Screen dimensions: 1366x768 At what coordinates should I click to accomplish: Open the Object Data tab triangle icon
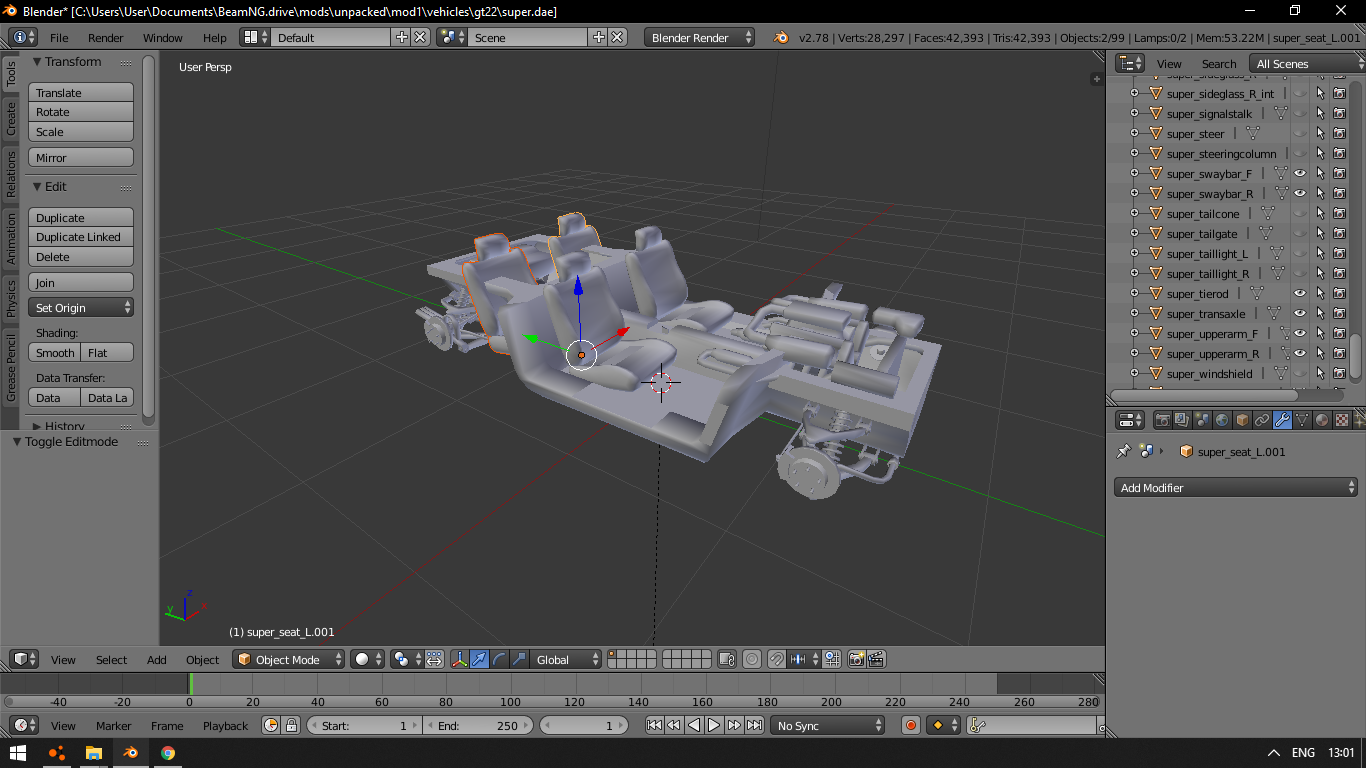(x=1302, y=420)
